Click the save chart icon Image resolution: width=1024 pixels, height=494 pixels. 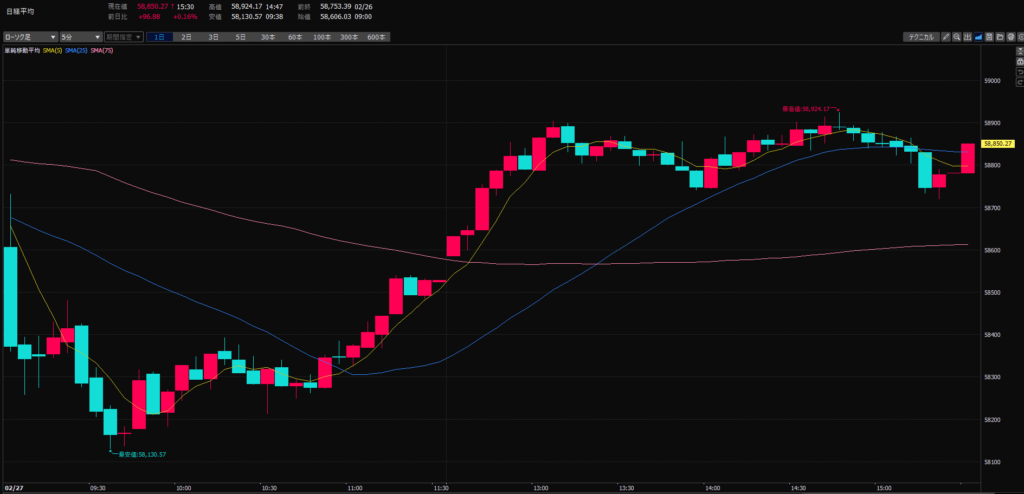988,37
